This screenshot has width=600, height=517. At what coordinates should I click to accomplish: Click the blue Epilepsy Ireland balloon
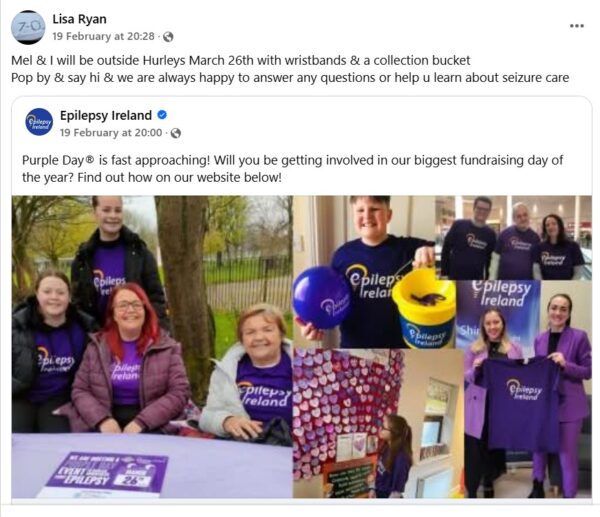321,297
